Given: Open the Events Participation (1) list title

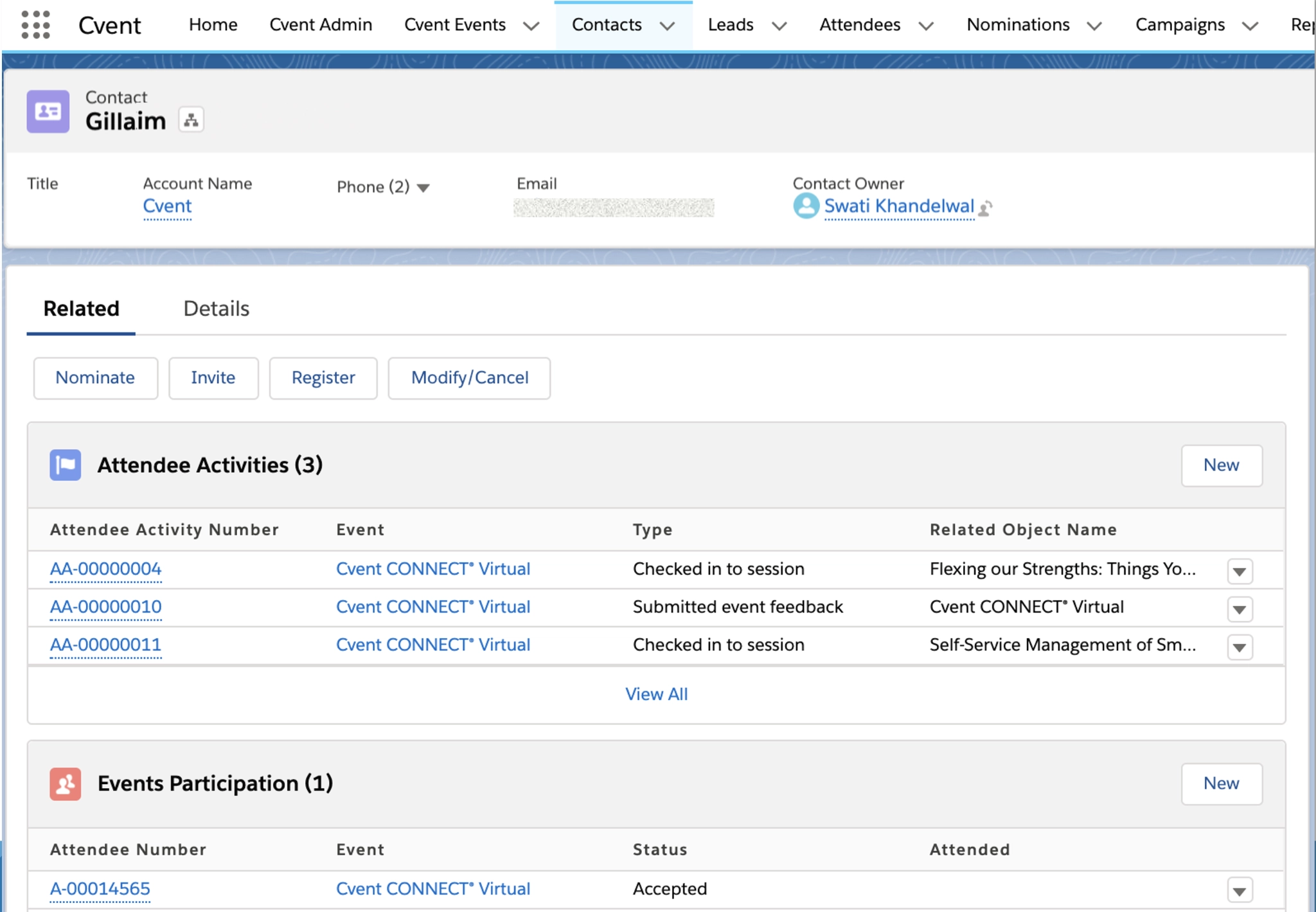Looking at the screenshot, I should click(215, 783).
